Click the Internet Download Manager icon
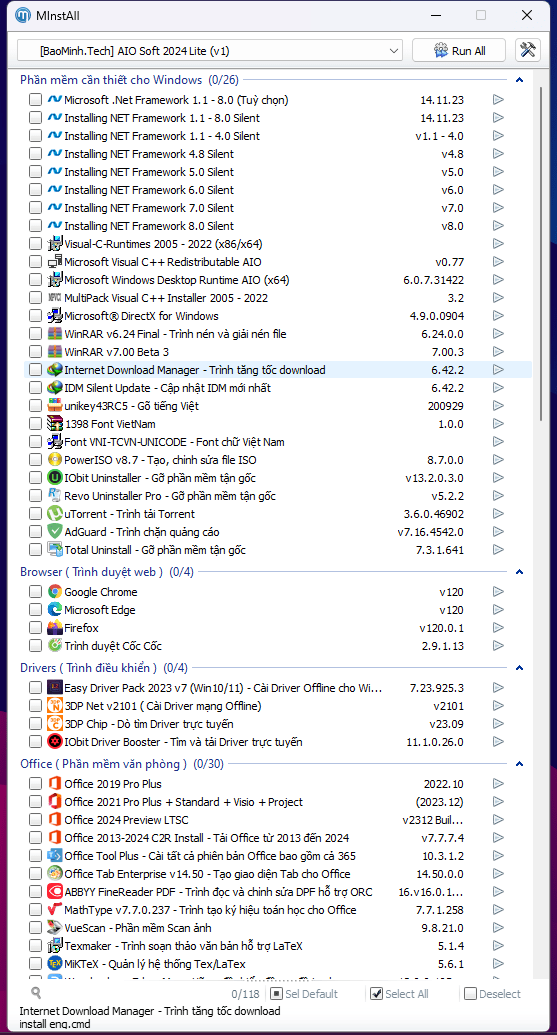This screenshot has width=557, height=1035. click(x=55, y=369)
